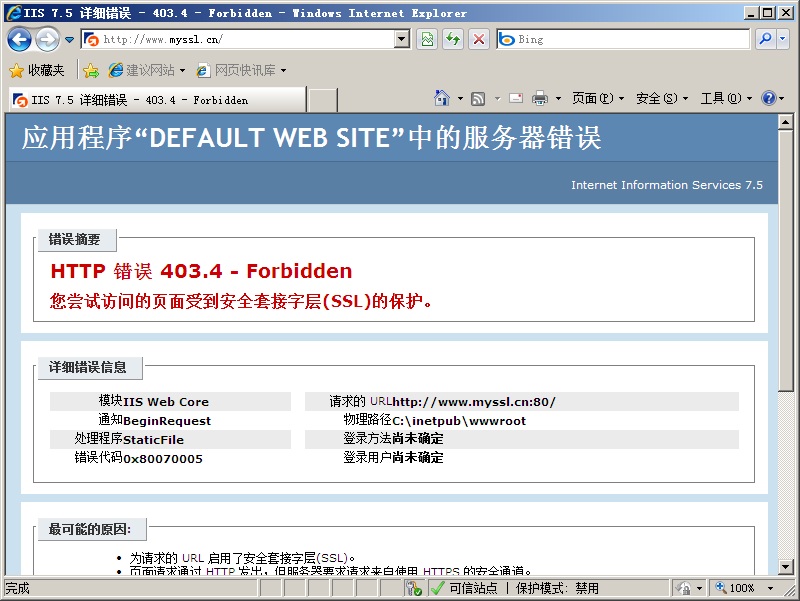Open the 页面(P) menu

click(x=598, y=98)
